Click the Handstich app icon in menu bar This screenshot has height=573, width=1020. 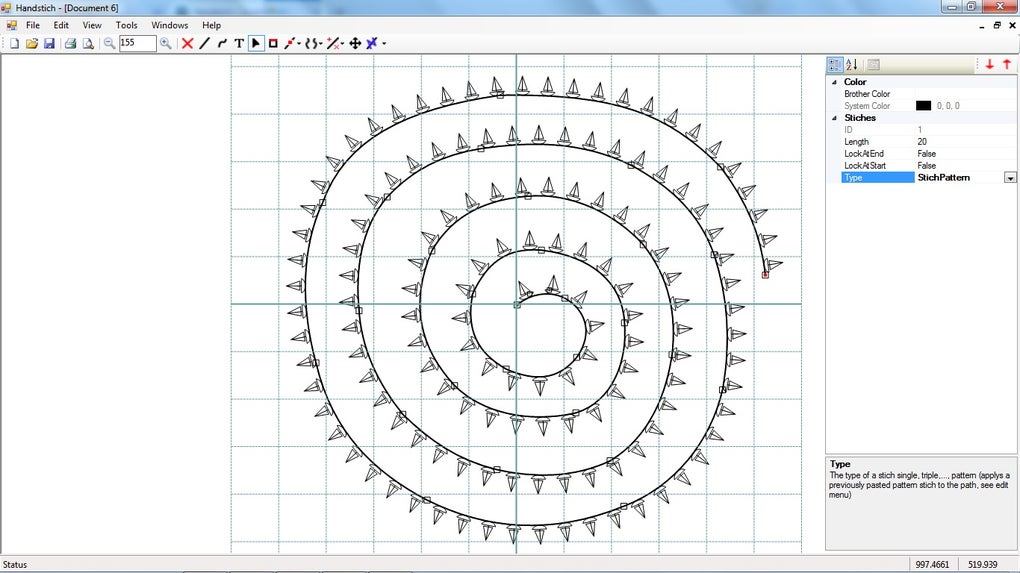(11, 25)
